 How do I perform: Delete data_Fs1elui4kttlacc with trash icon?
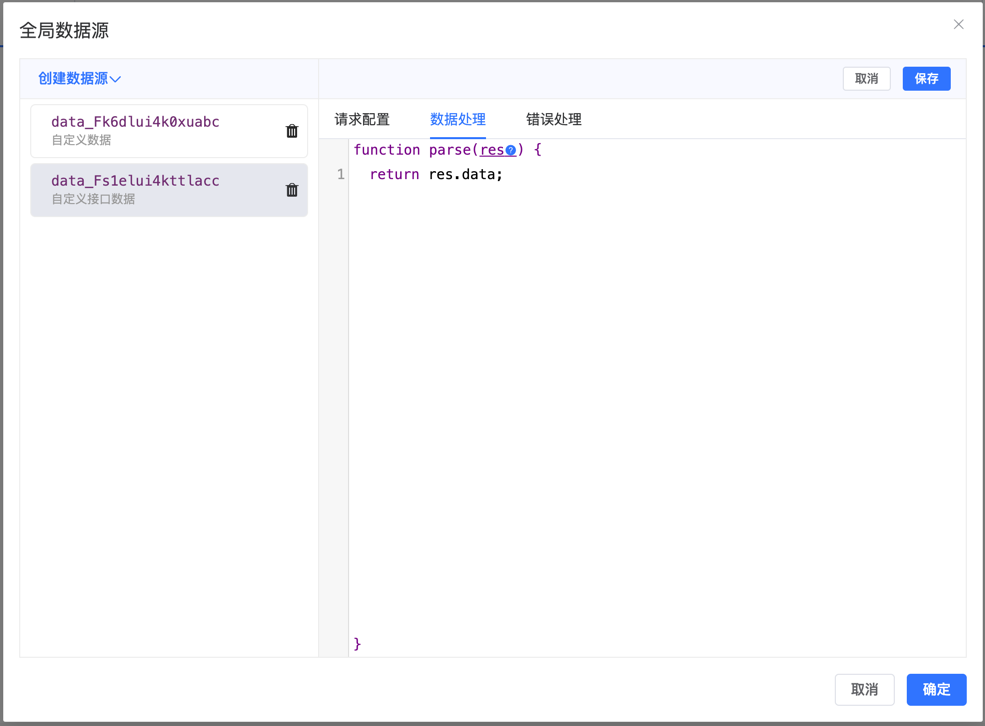[292, 190]
